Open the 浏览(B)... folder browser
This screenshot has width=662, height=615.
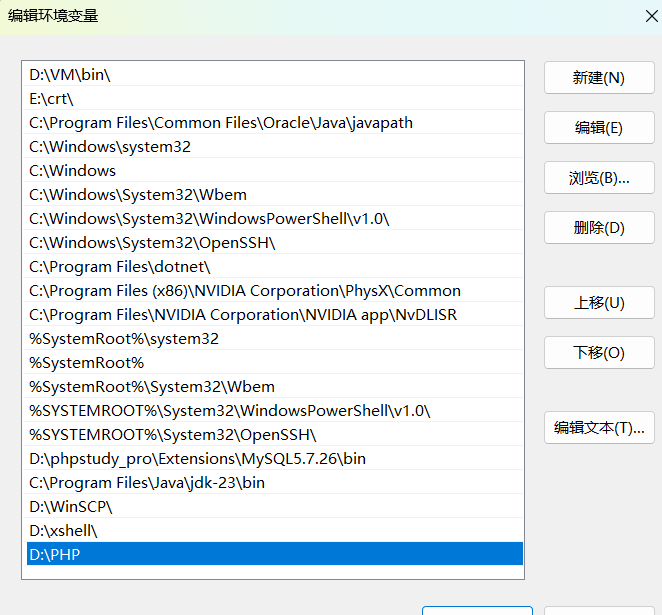(x=598, y=178)
